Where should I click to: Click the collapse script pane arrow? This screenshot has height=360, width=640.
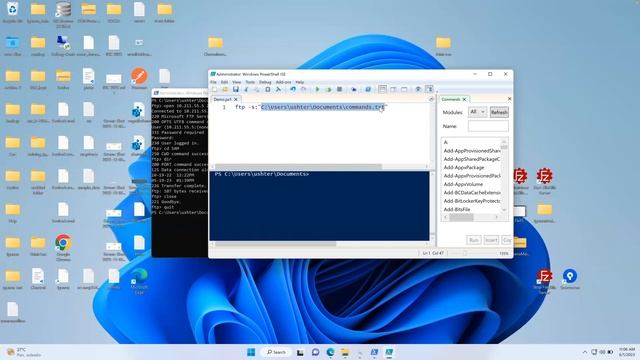(x=431, y=99)
